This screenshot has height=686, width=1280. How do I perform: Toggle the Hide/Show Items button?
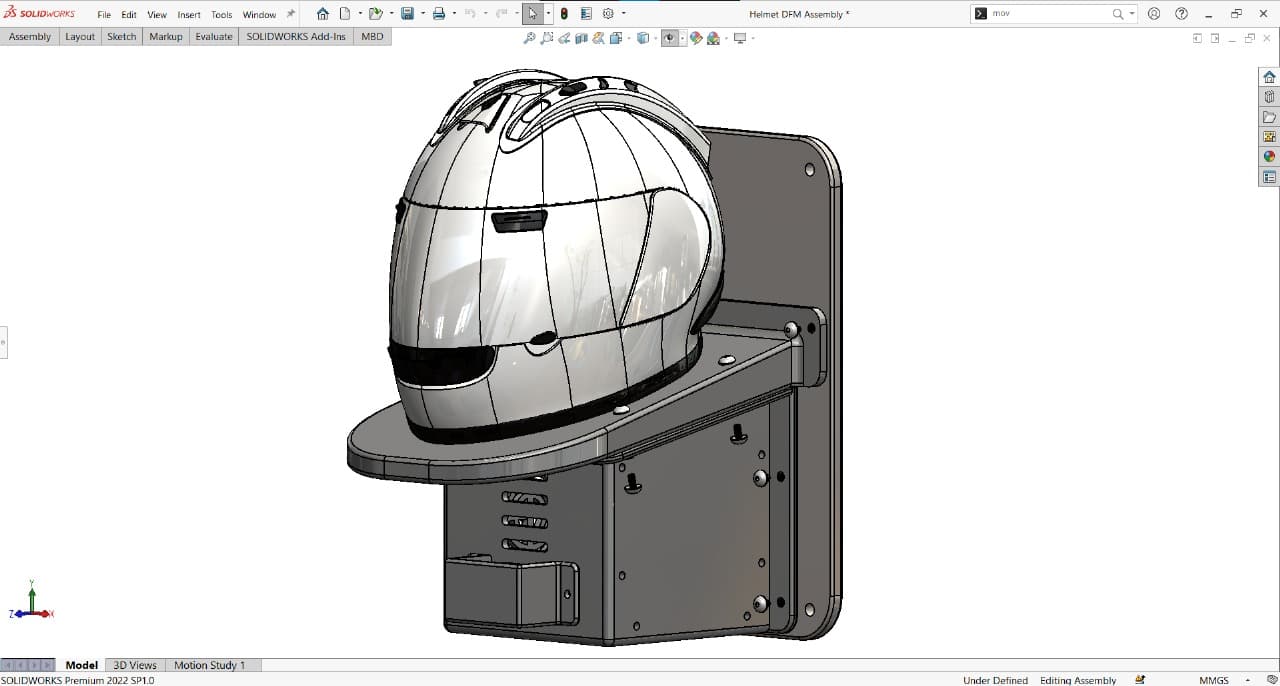[669, 38]
